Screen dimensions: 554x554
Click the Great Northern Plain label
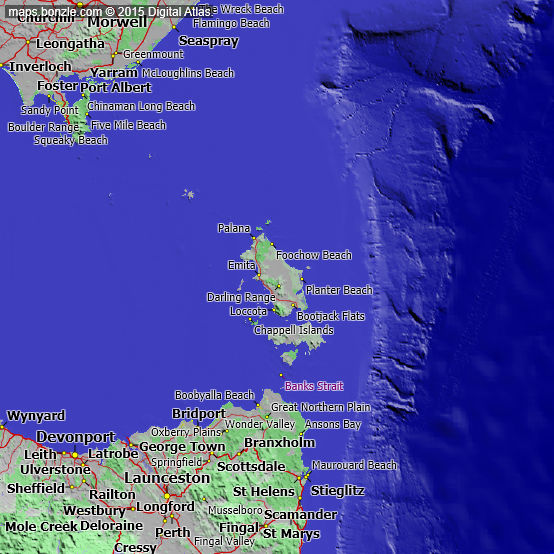point(321,407)
